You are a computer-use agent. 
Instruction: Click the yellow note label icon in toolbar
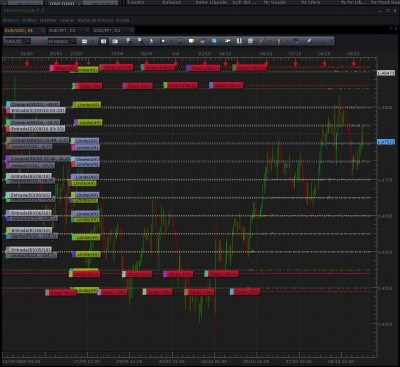coord(192,41)
